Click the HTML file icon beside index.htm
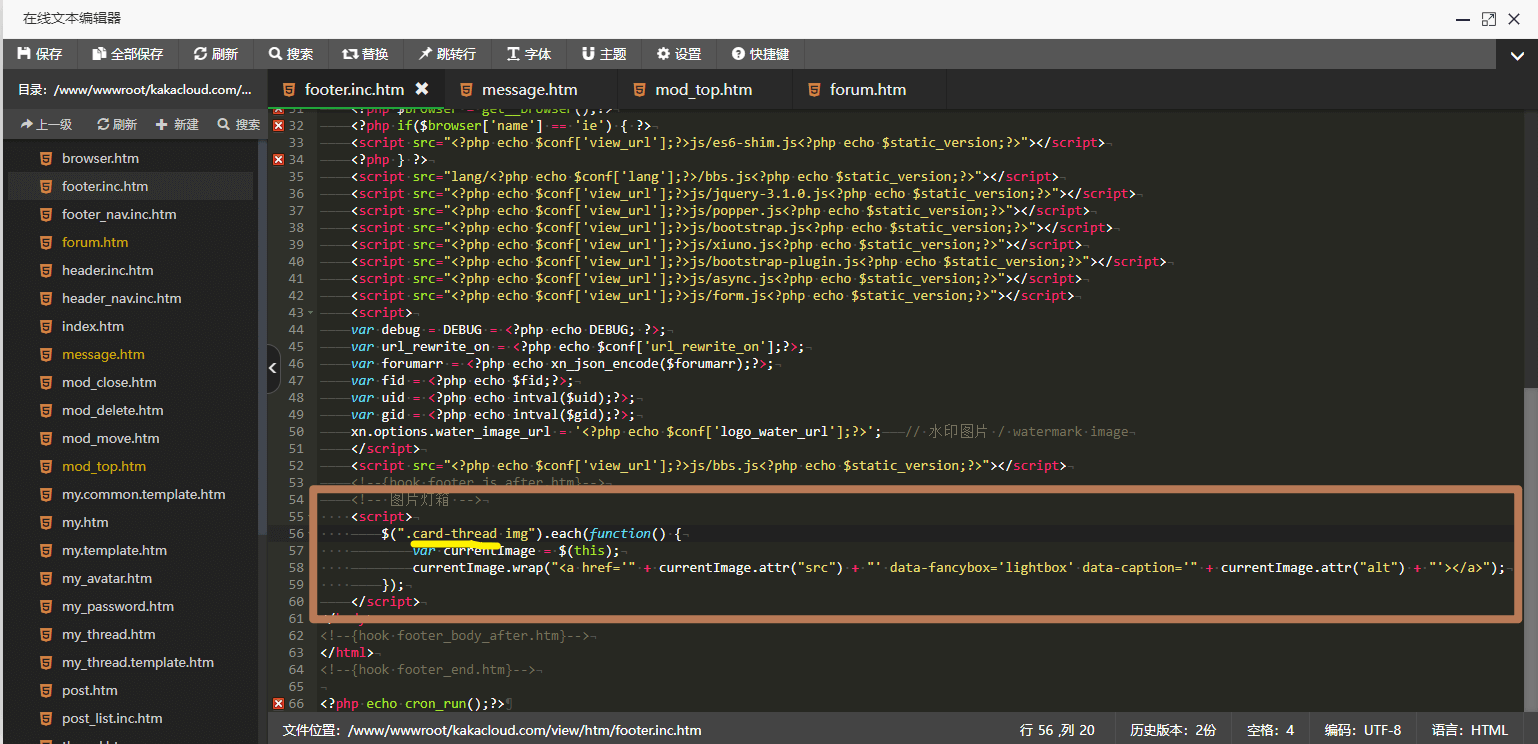Viewport: 1538px width, 744px height. coord(45,326)
